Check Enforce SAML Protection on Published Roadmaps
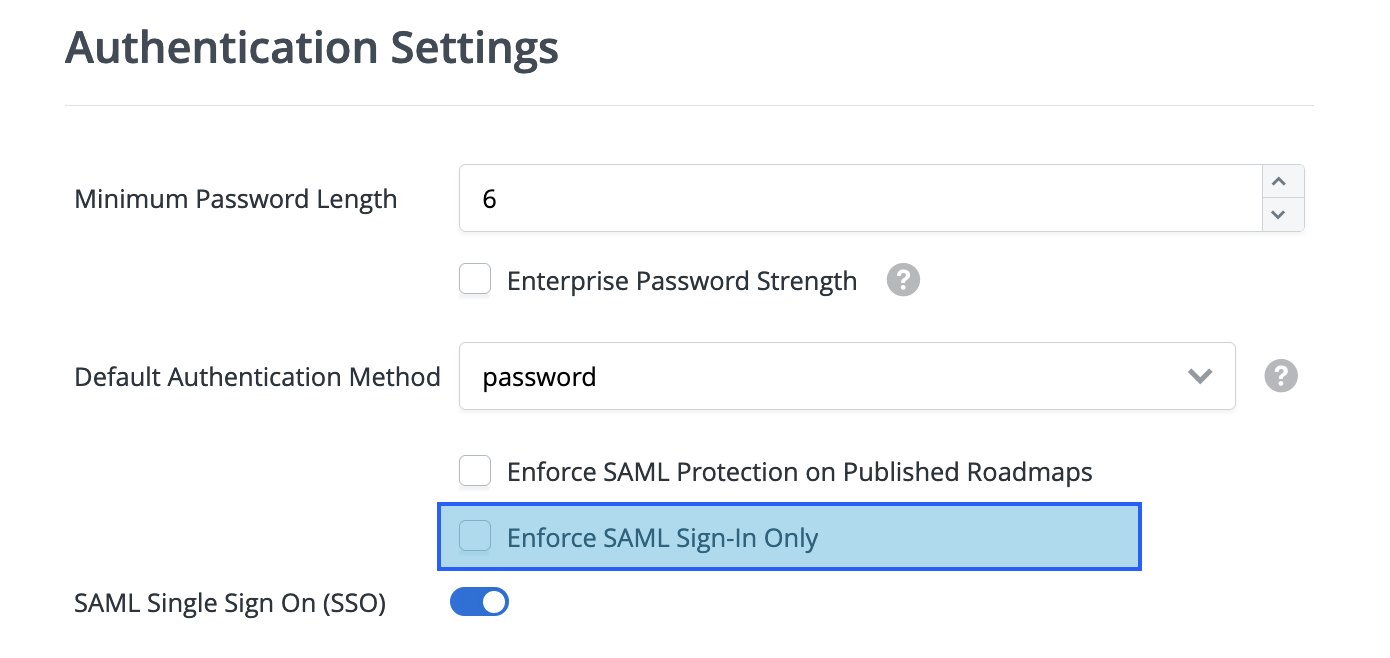Image resolution: width=1390 pixels, height=658 pixels. (475, 470)
